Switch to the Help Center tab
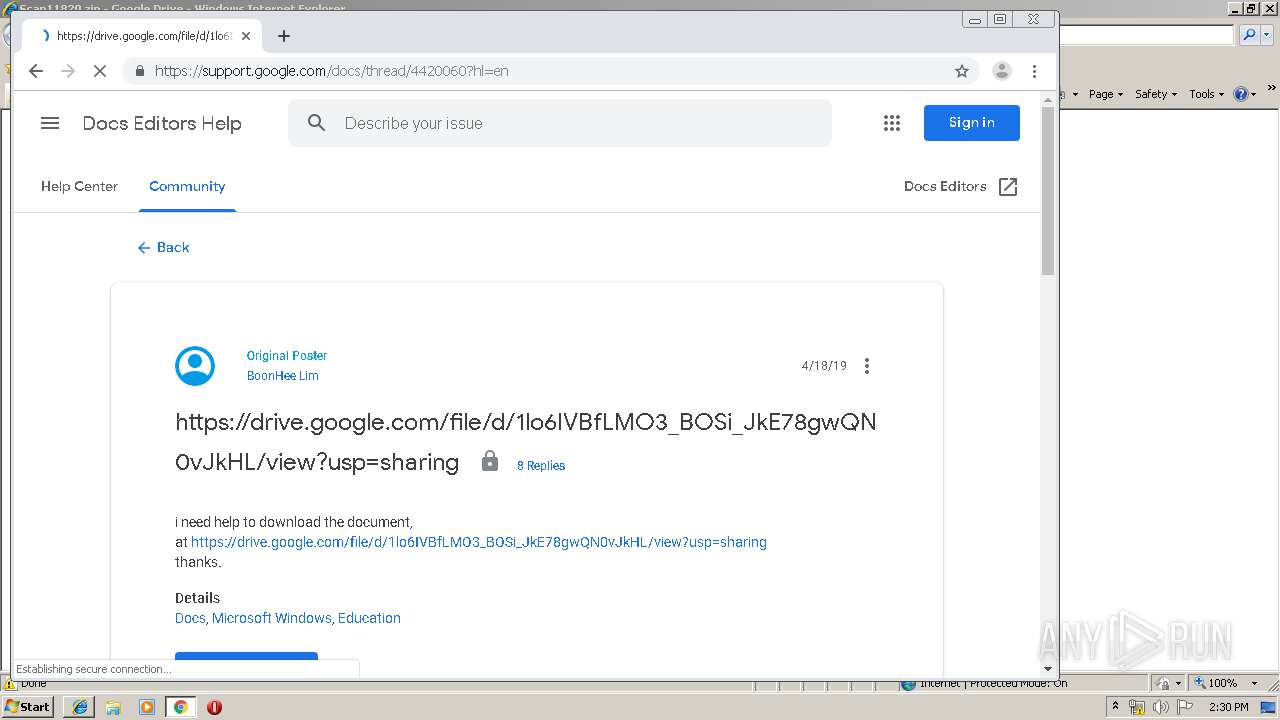This screenshot has height=720, width=1280. click(x=79, y=186)
